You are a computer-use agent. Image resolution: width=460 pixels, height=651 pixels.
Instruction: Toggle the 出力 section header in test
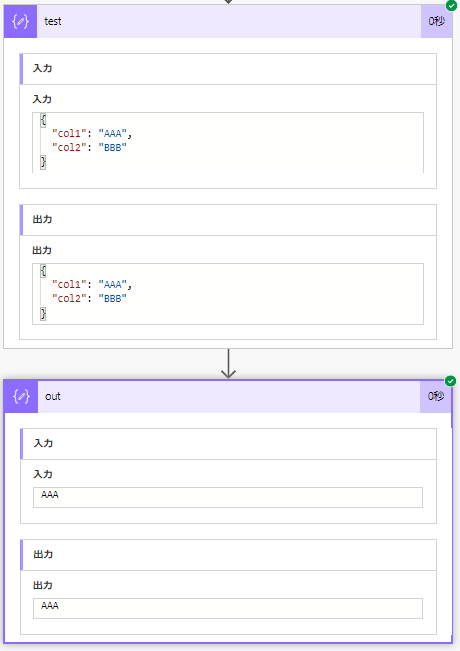(x=228, y=220)
